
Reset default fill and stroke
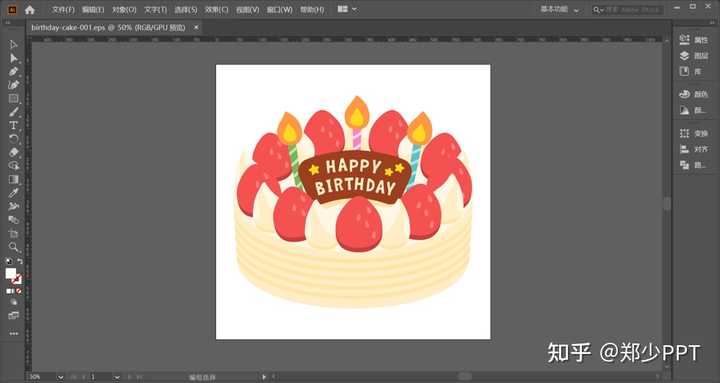coord(9,261)
